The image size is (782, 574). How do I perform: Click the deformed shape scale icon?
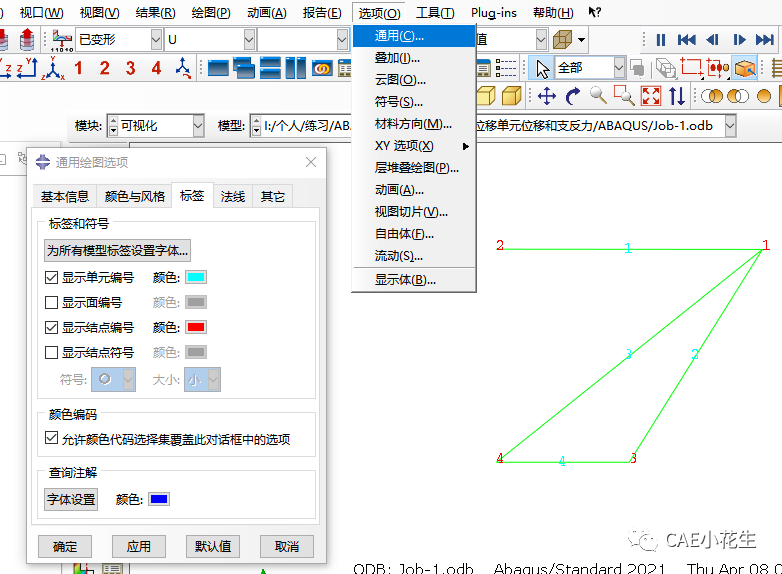[x=62, y=40]
